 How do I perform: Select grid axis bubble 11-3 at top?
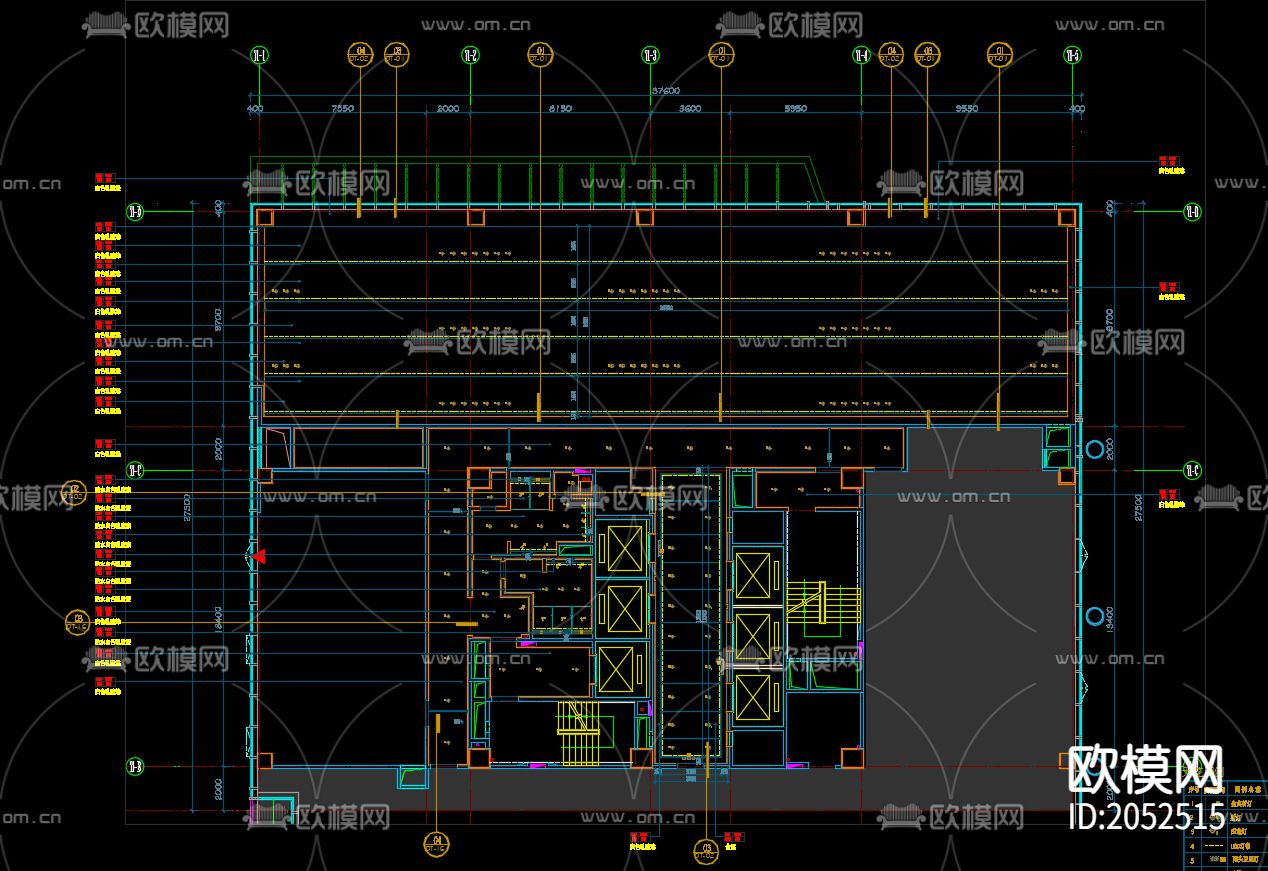650,55
